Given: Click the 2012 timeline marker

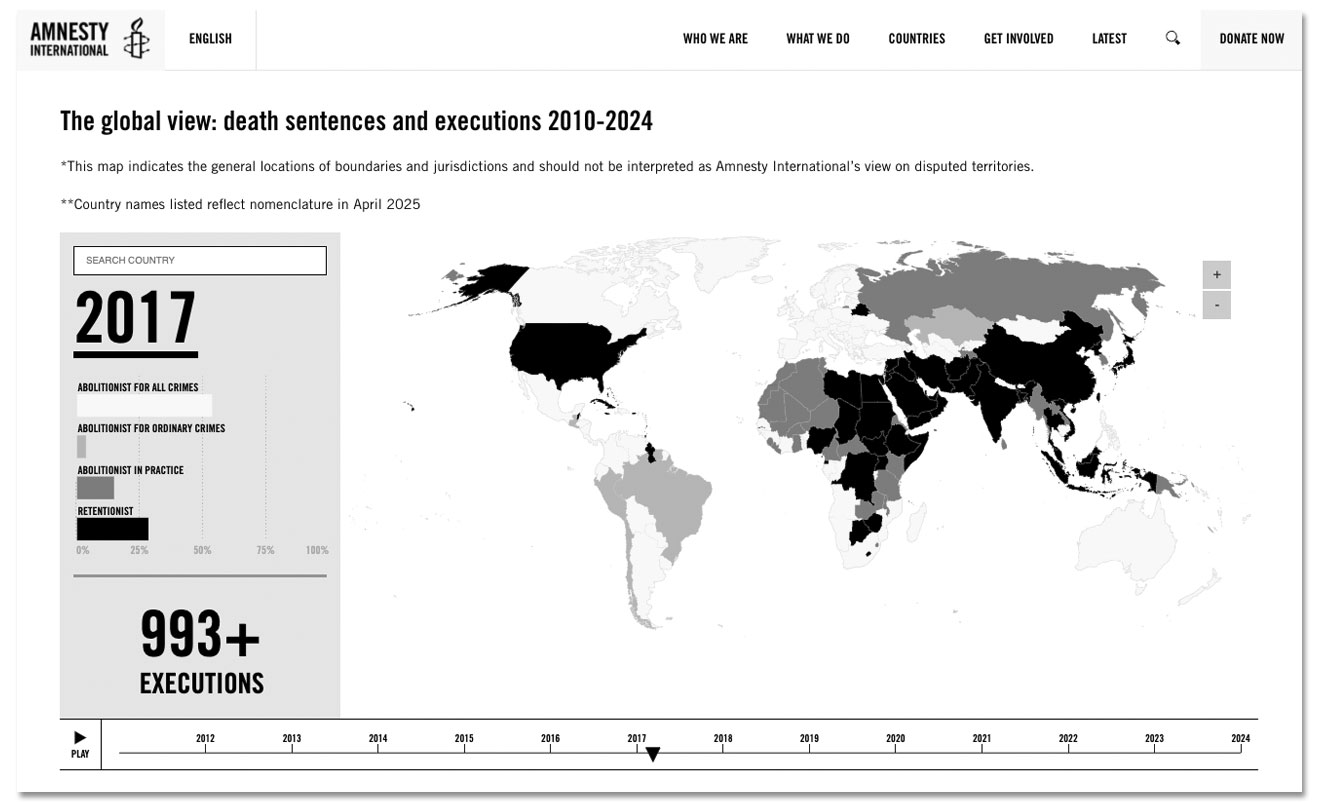Looking at the screenshot, I should point(205,741).
